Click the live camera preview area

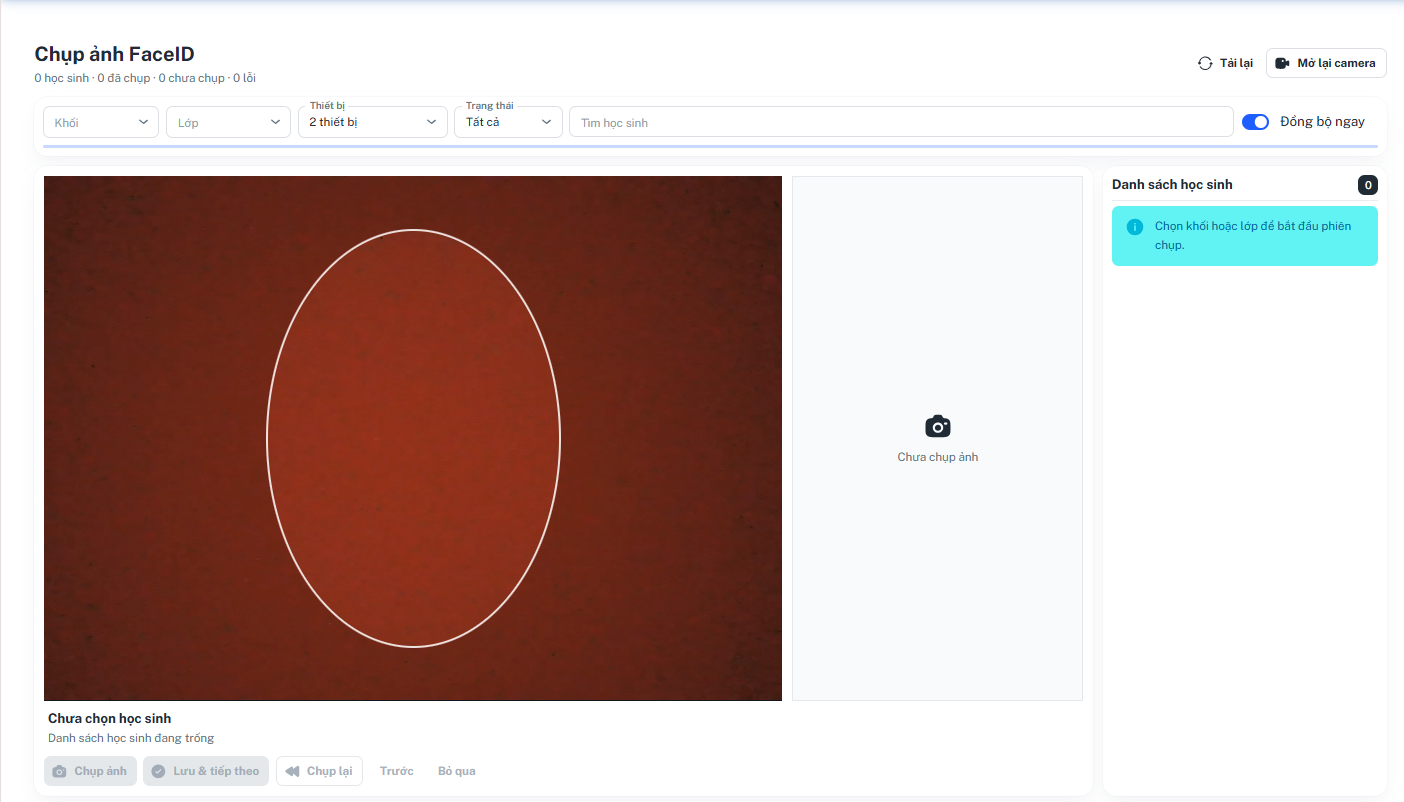[413, 438]
